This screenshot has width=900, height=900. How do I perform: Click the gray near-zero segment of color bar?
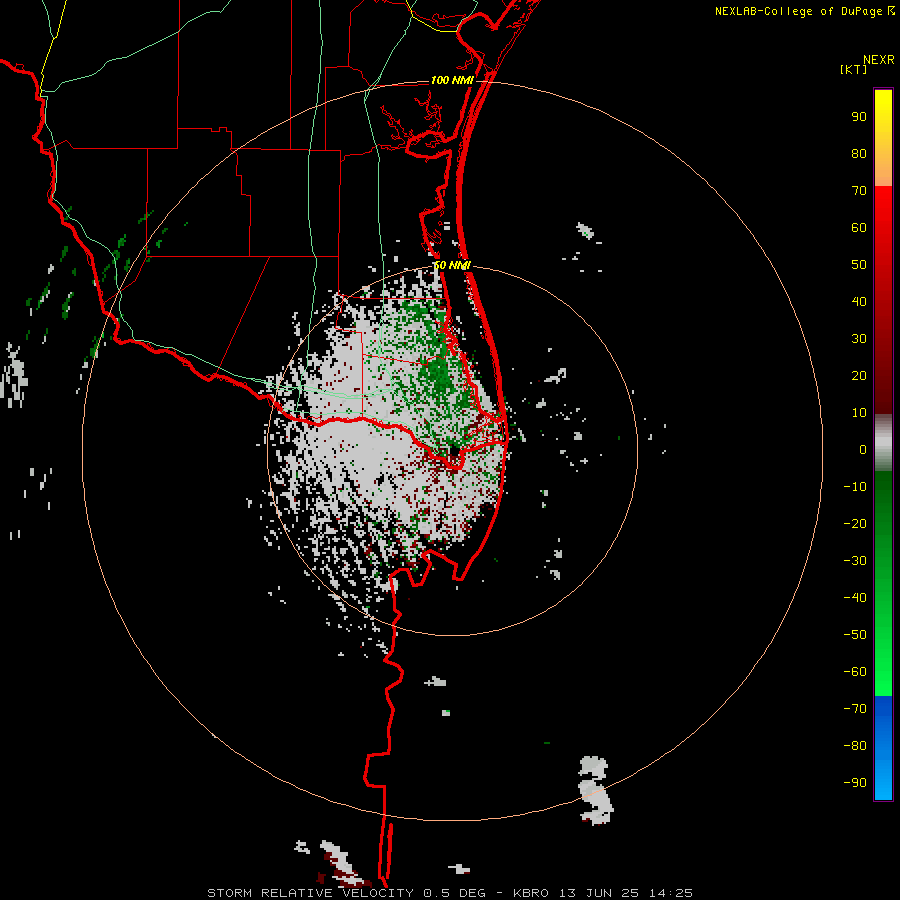883,443
